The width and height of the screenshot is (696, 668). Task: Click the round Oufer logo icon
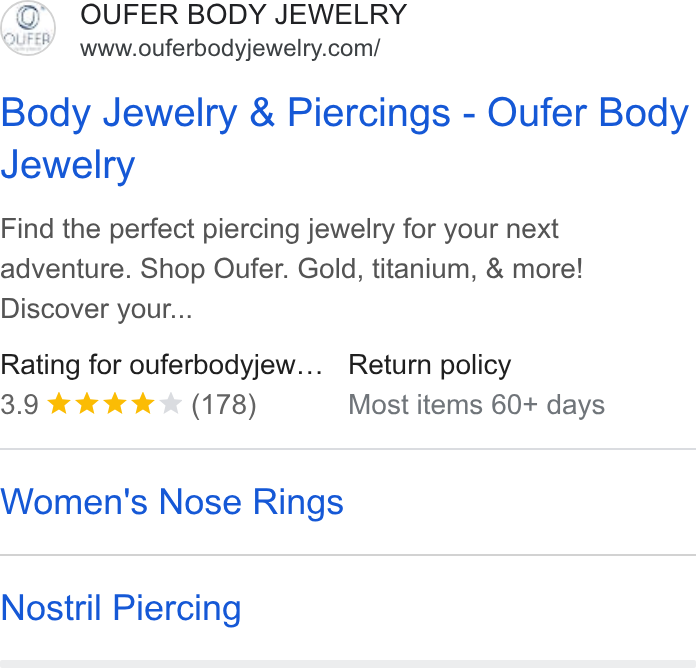click(28, 28)
